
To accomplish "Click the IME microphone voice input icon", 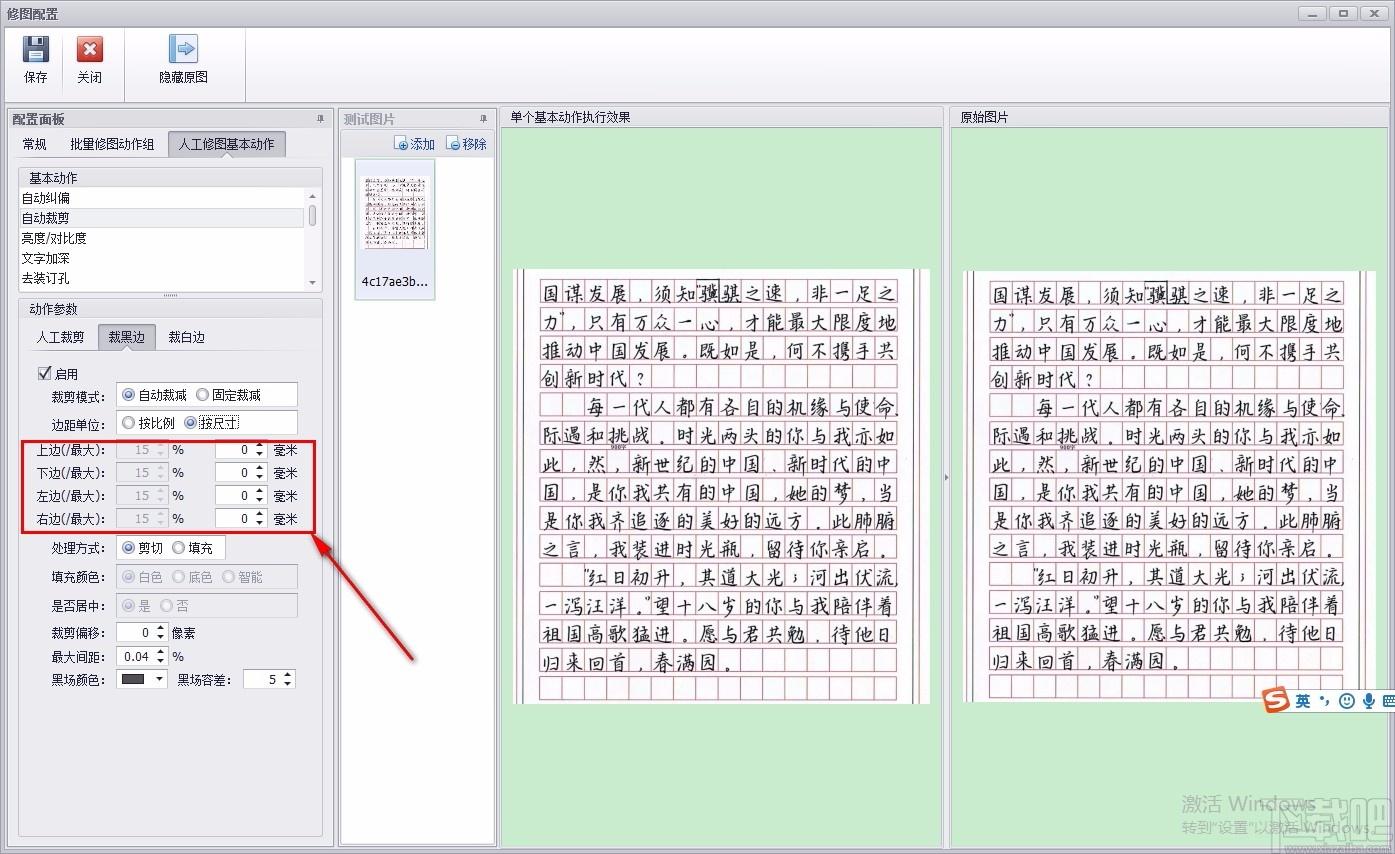I will tap(1369, 702).
